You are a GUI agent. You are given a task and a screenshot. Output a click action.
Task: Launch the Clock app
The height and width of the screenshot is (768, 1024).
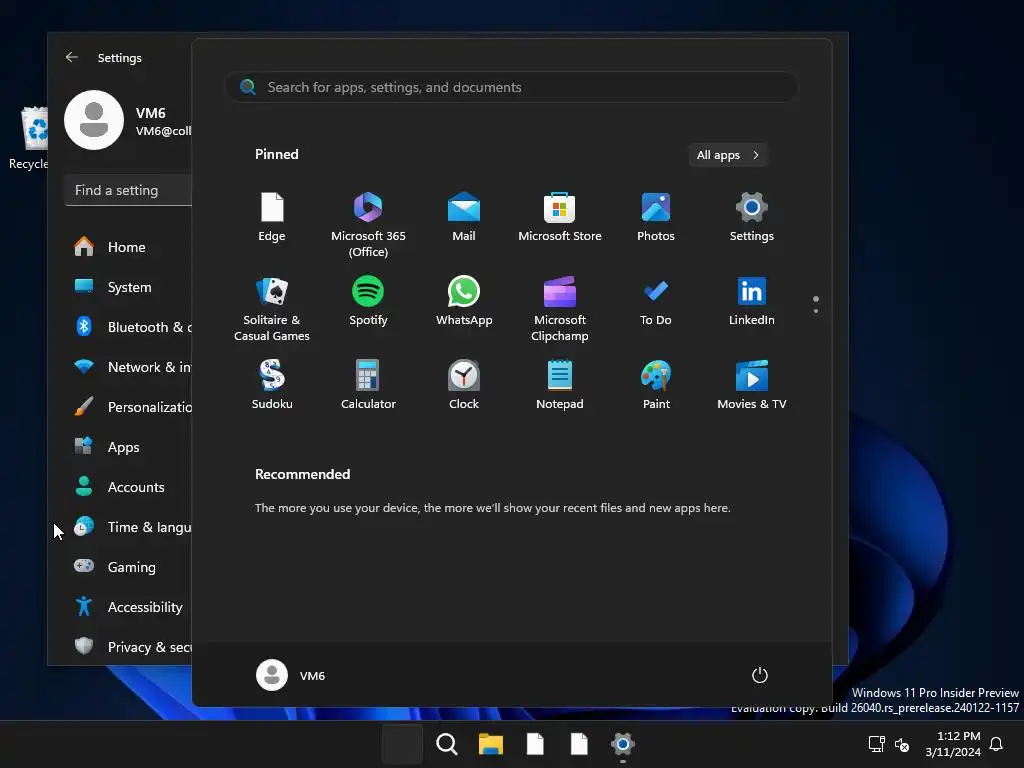[464, 385]
